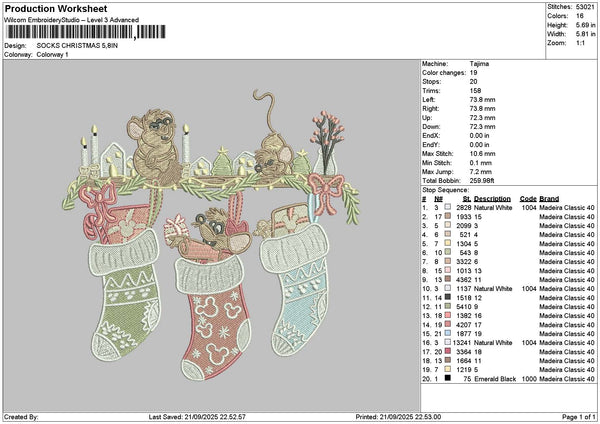Select the Trims value '158'

pyautogui.click(x=475, y=91)
